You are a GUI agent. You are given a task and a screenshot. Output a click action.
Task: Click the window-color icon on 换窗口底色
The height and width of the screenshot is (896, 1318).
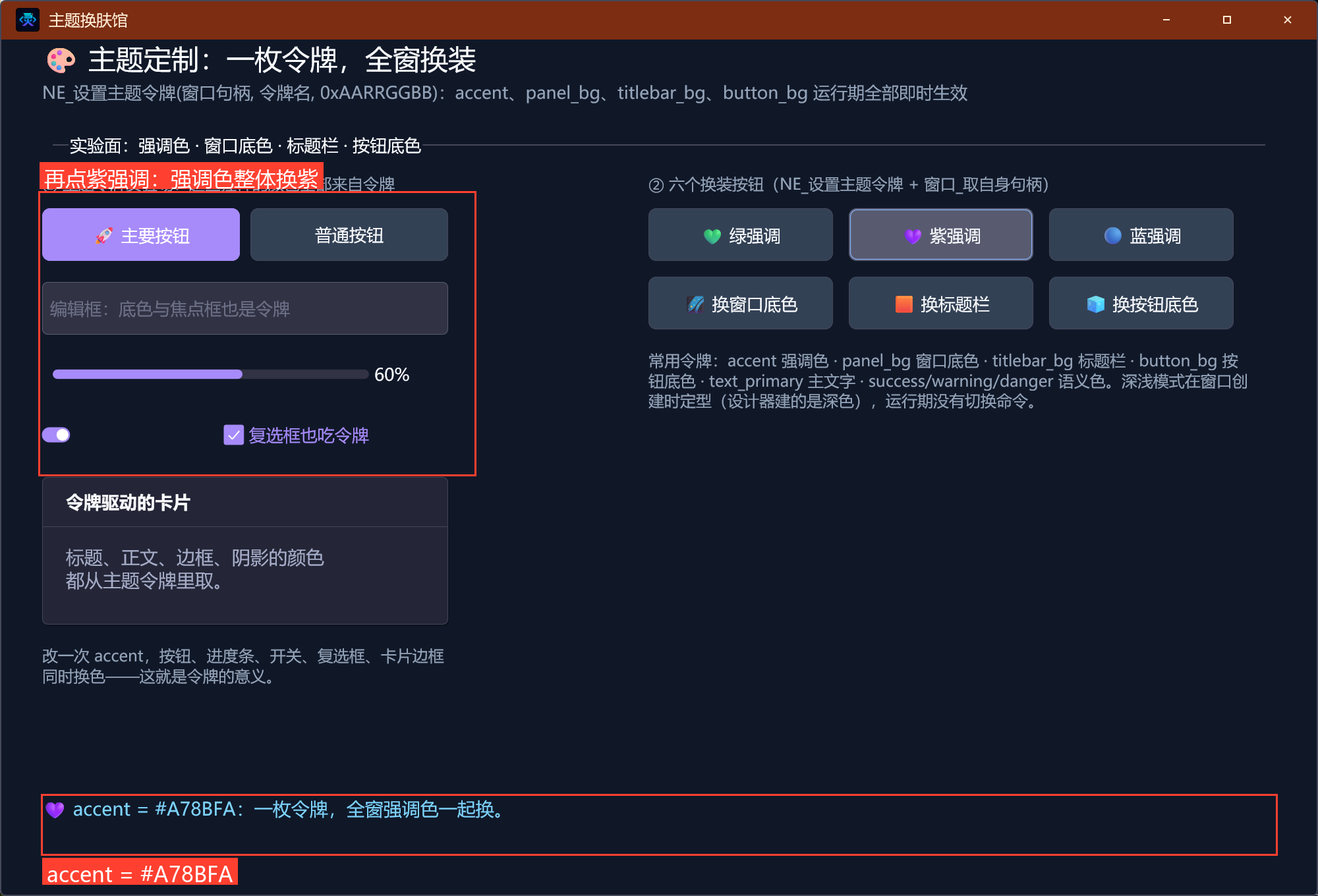tap(695, 304)
